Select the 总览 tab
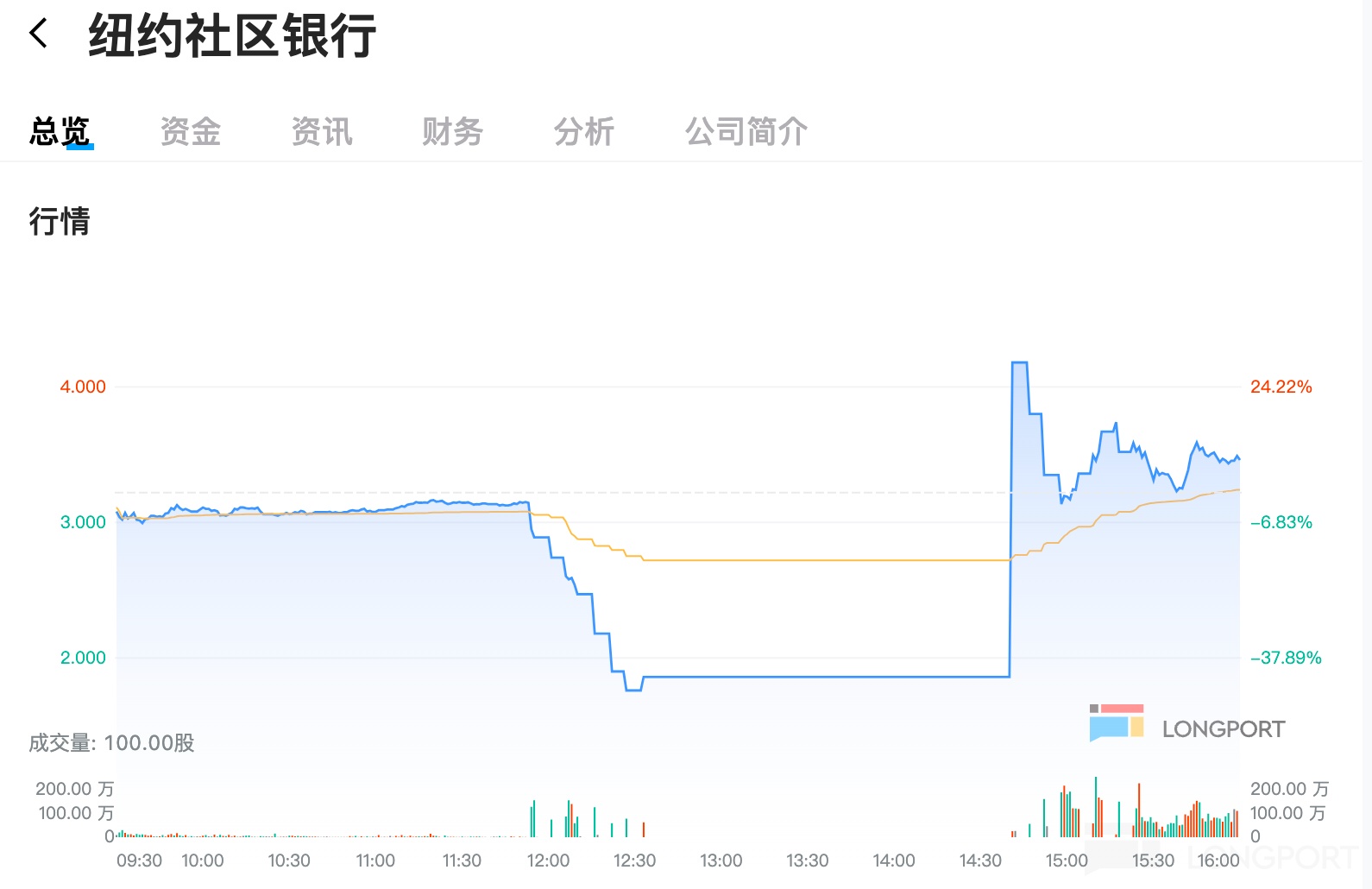The height and width of the screenshot is (889, 1372). coord(60,132)
